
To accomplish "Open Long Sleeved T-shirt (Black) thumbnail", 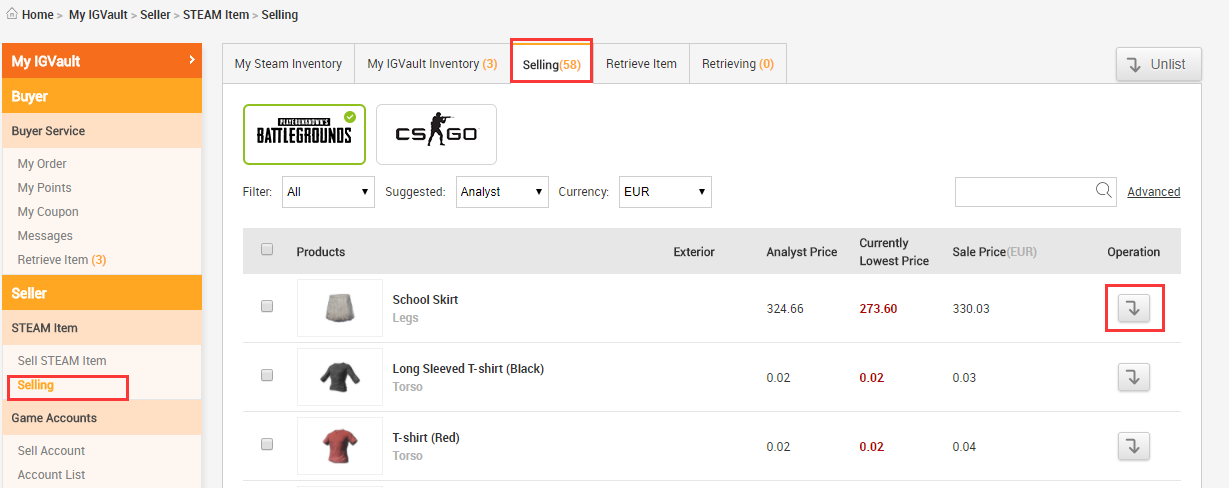I will coord(340,377).
